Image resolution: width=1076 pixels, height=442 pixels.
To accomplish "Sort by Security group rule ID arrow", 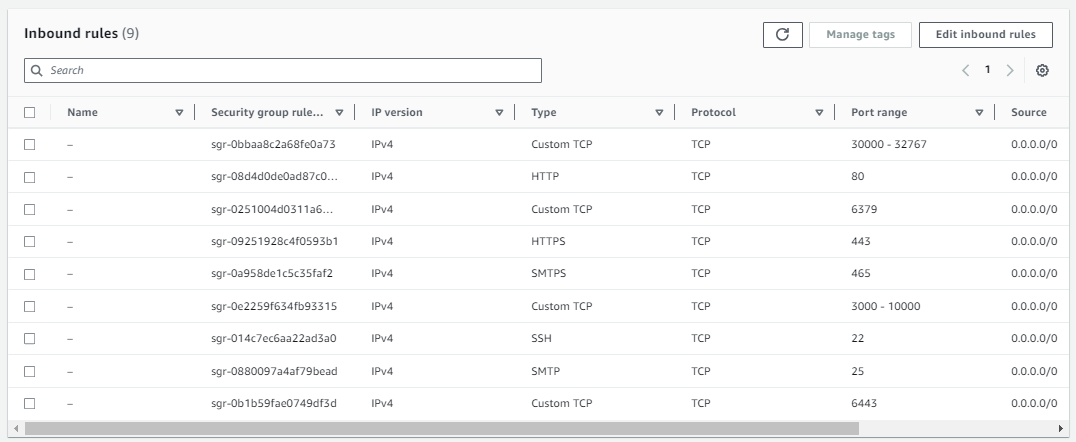I will [339, 113].
